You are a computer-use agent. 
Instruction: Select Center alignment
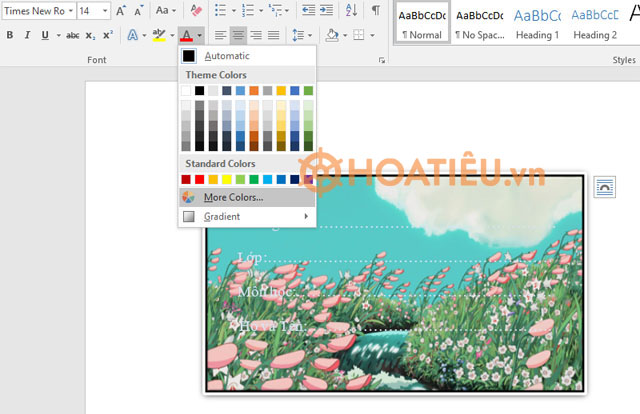coord(238,35)
